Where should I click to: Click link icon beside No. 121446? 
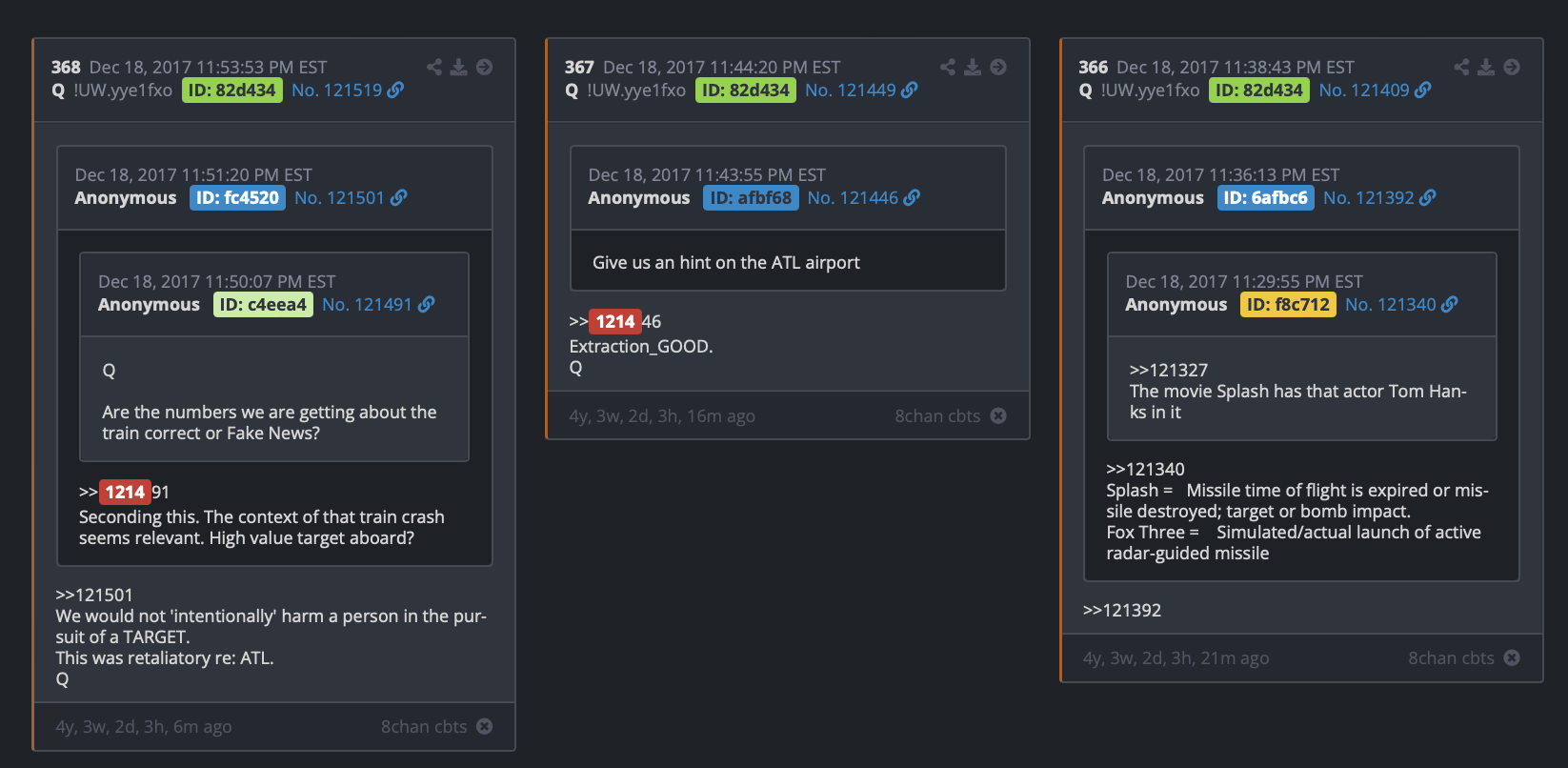tap(912, 197)
